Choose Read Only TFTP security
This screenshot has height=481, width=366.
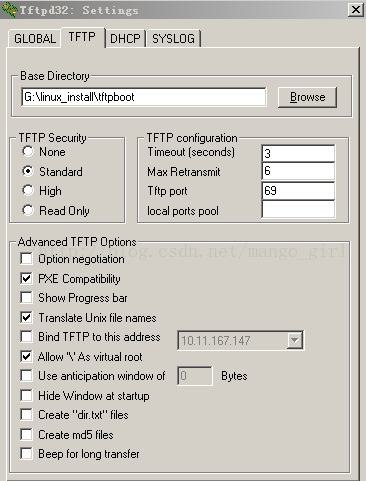pyautogui.click(x=28, y=210)
